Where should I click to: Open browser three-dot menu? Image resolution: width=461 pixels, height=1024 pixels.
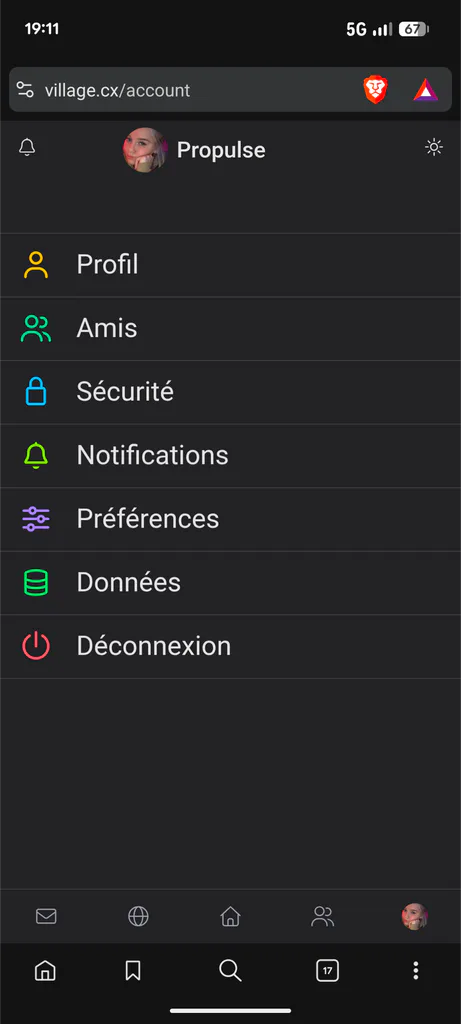tap(415, 970)
